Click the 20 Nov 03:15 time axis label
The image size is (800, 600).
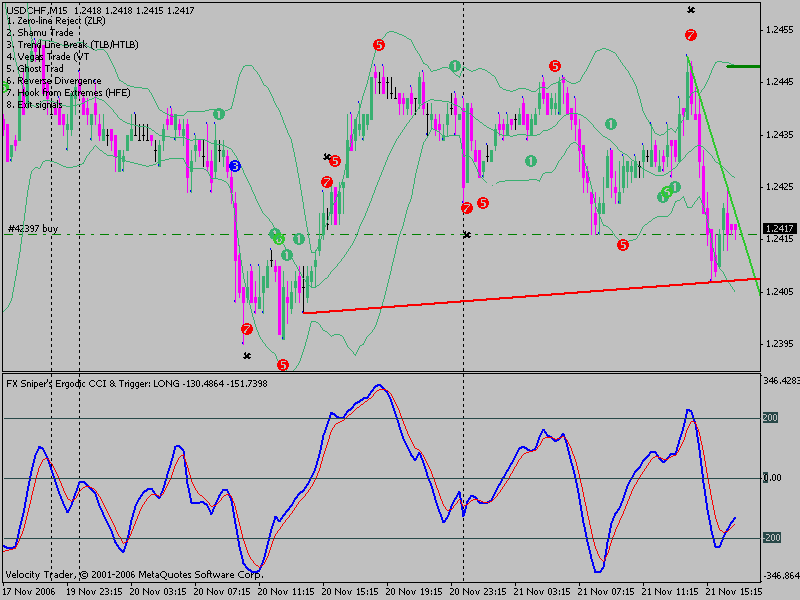[158, 592]
